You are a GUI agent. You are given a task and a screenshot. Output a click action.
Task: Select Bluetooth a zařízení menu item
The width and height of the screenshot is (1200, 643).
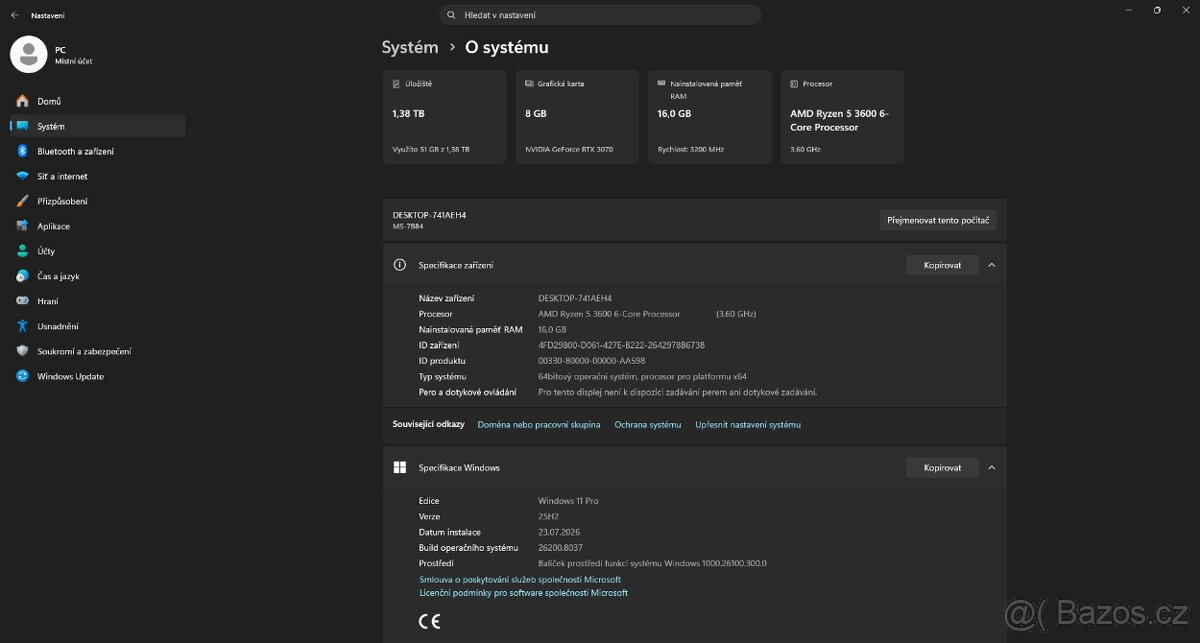tap(97, 151)
